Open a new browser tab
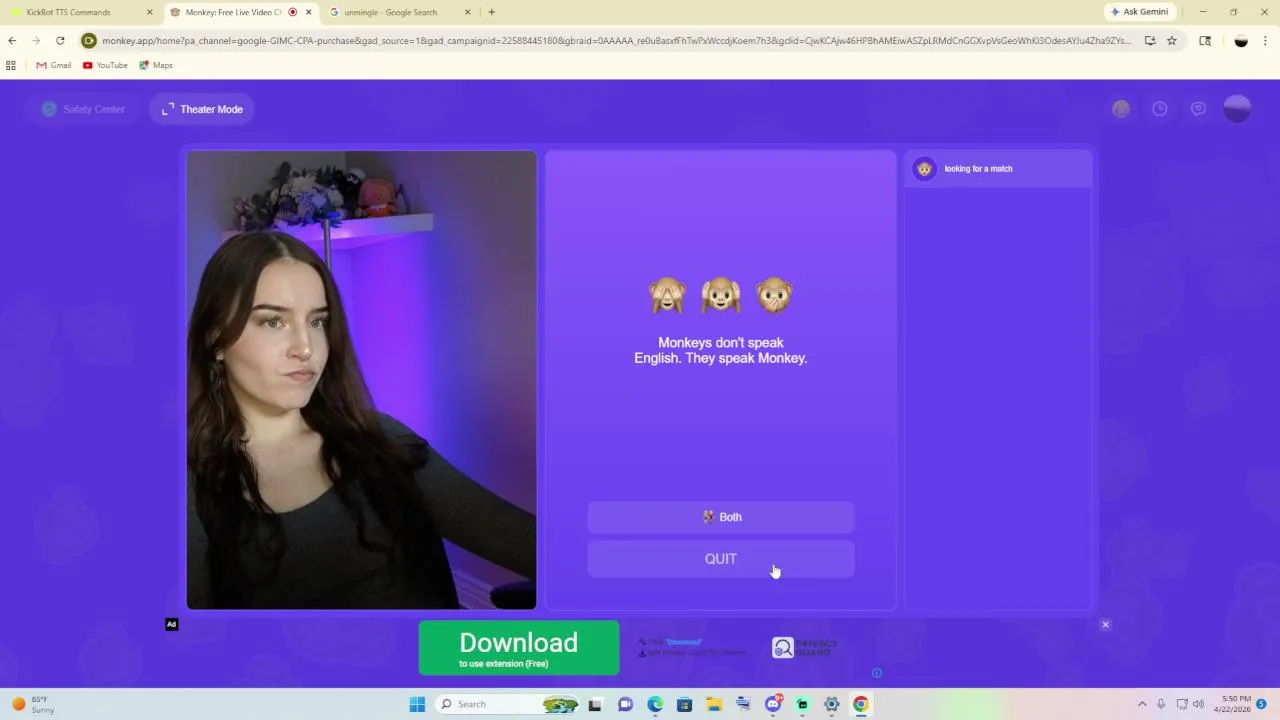Screen dimensions: 1280x720 (x=491, y=12)
